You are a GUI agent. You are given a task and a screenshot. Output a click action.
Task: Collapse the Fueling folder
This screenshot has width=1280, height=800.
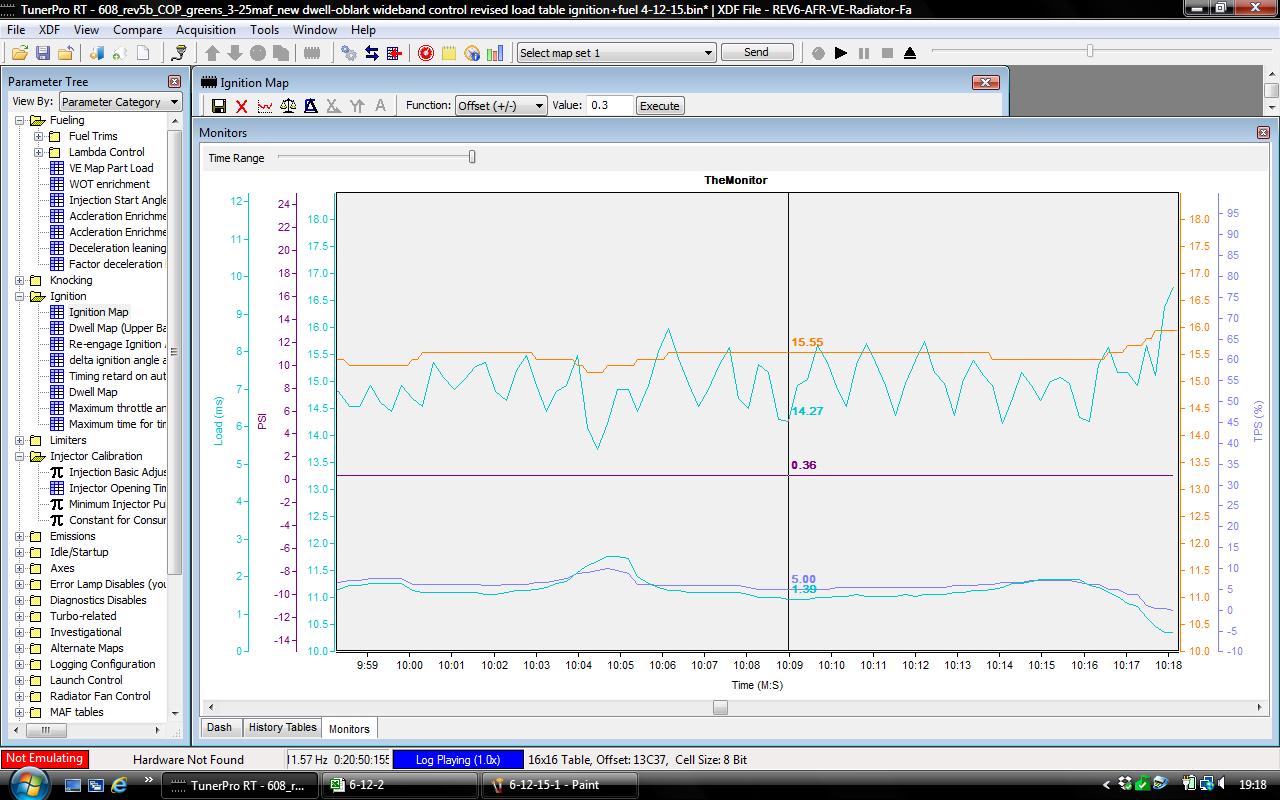pos(19,120)
